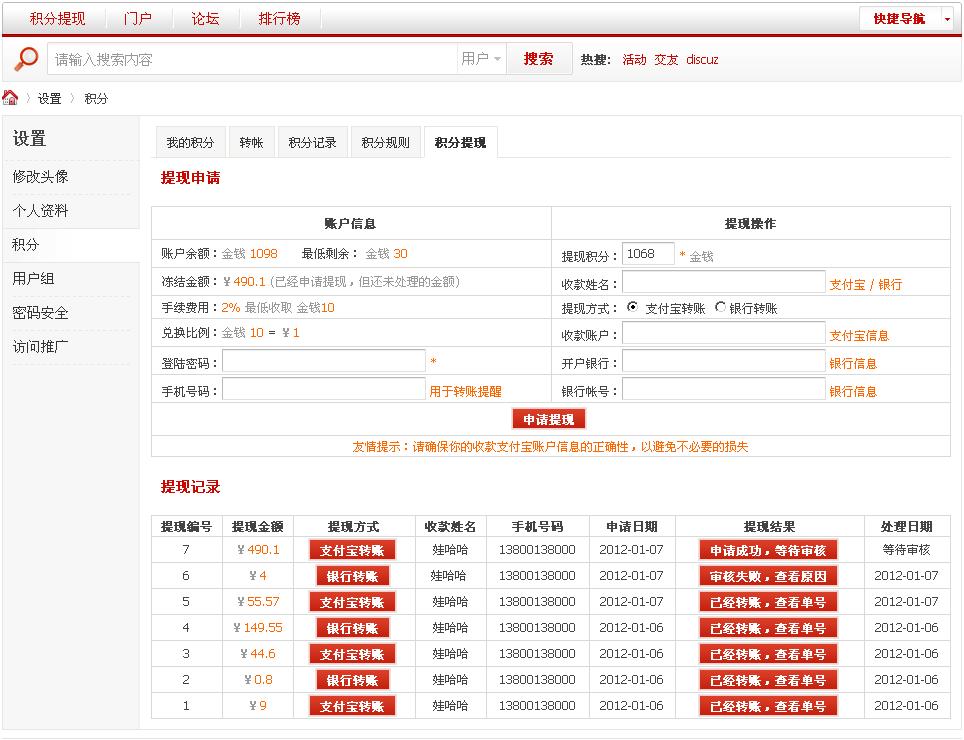Click 提现结果 column header
The image size is (964, 740).
(x=769, y=526)
